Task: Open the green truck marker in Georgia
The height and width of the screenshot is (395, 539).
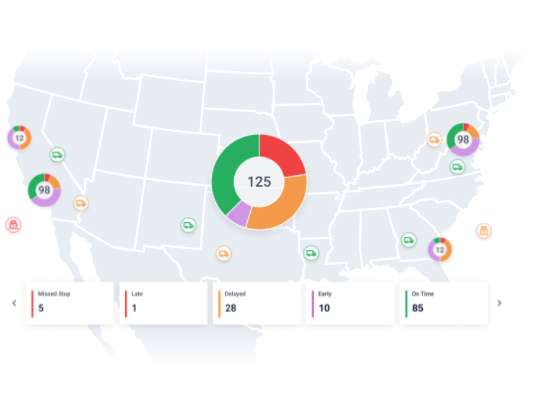Action: pos(409,240)
